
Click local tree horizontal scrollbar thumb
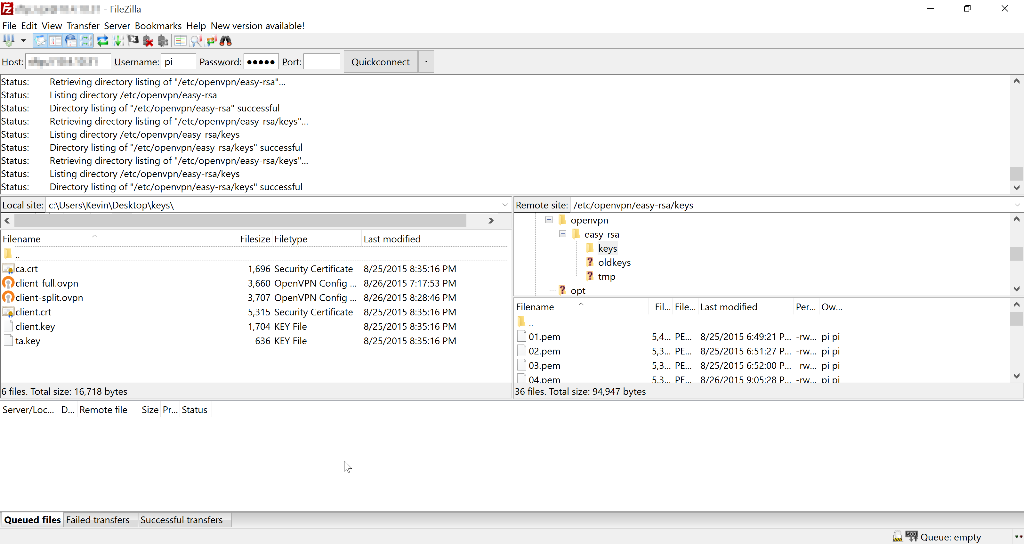click(240, 221)
